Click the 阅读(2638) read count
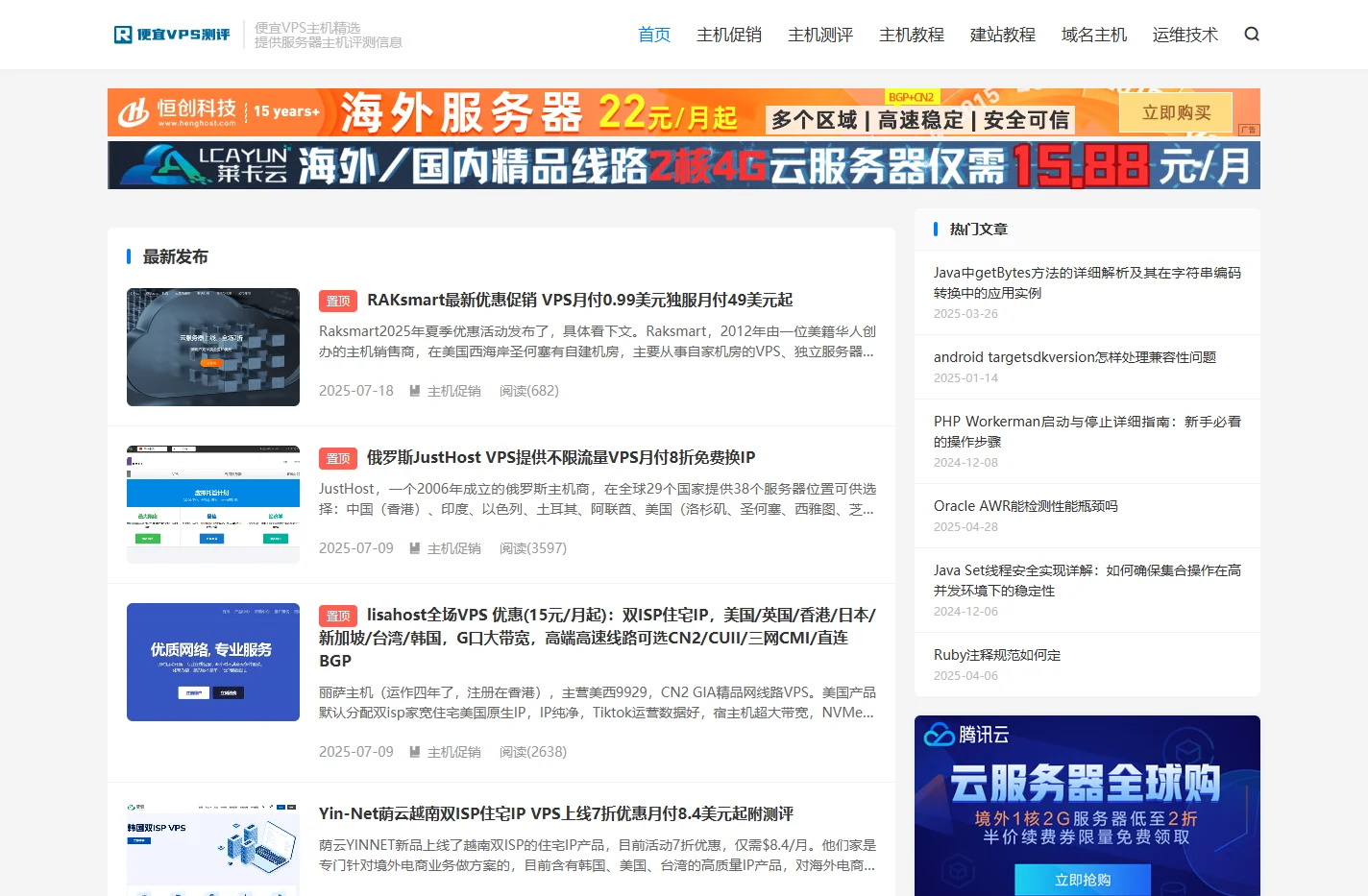 pos(533,752)
